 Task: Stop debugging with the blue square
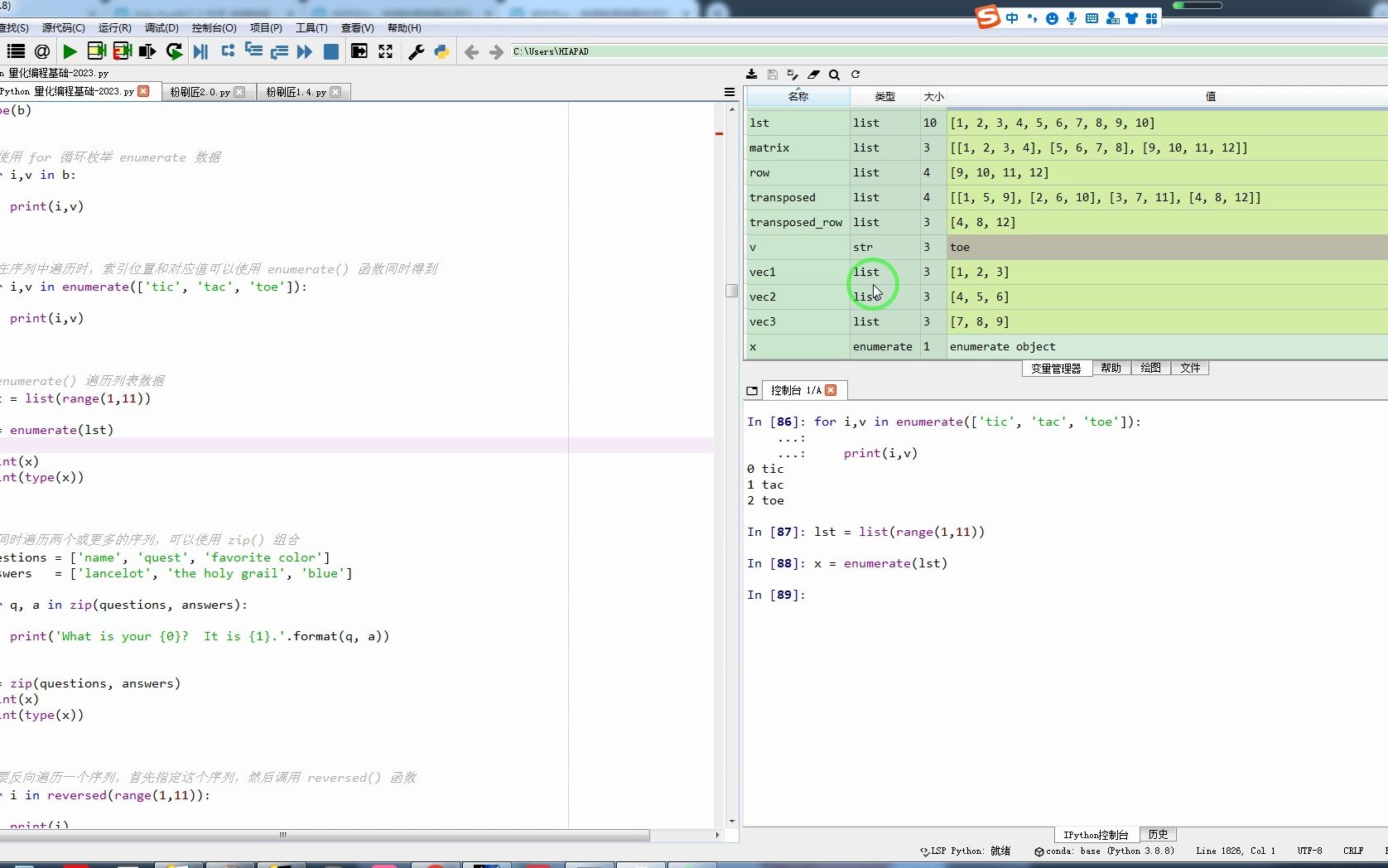click(331, 51)
